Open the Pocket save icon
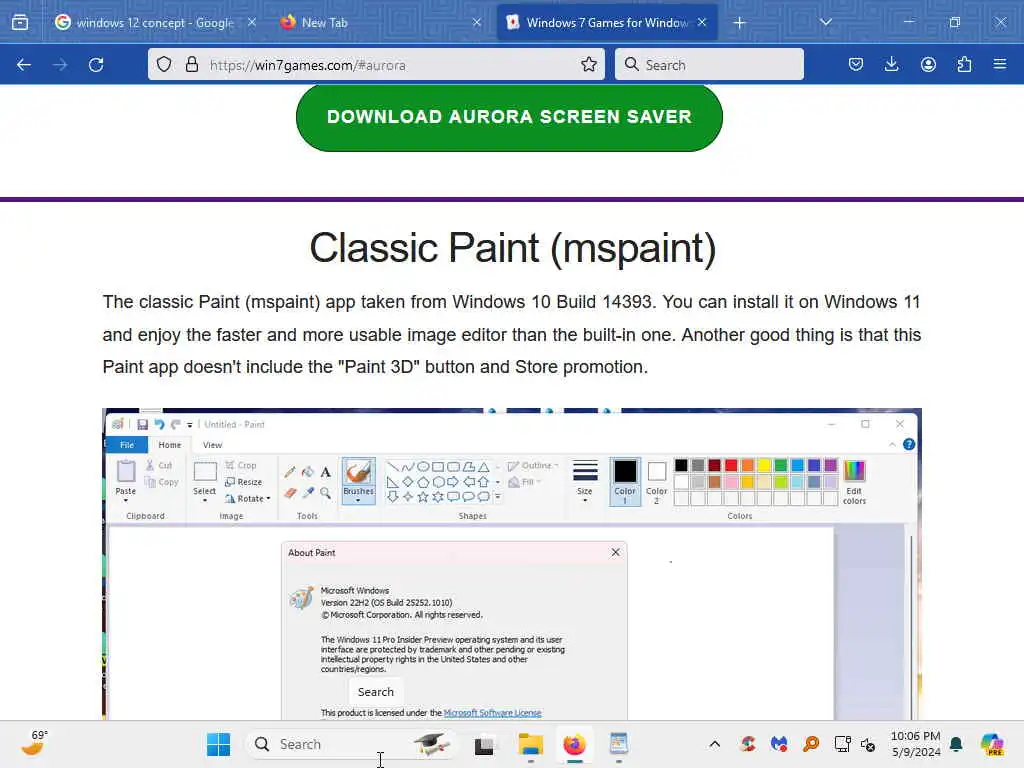1024x768 pixels. pos(856,64)
